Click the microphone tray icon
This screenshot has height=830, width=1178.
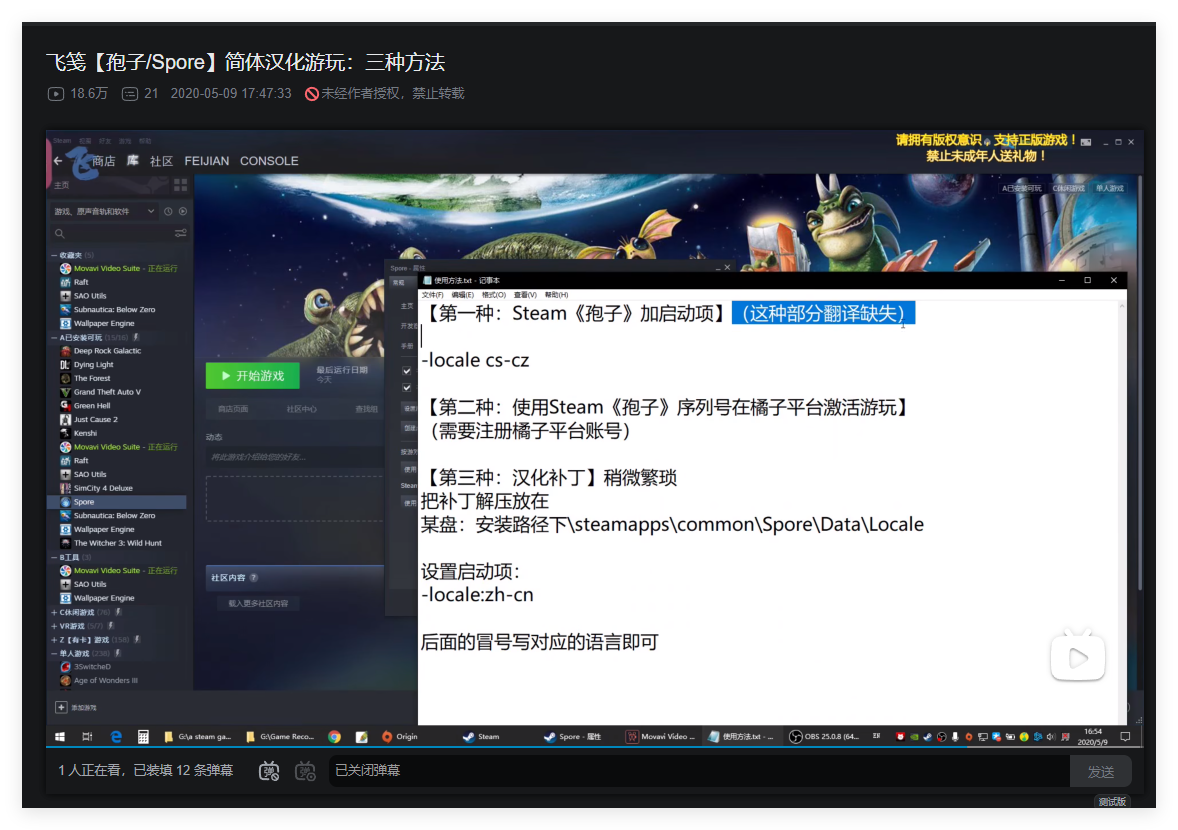coord(955,737)
